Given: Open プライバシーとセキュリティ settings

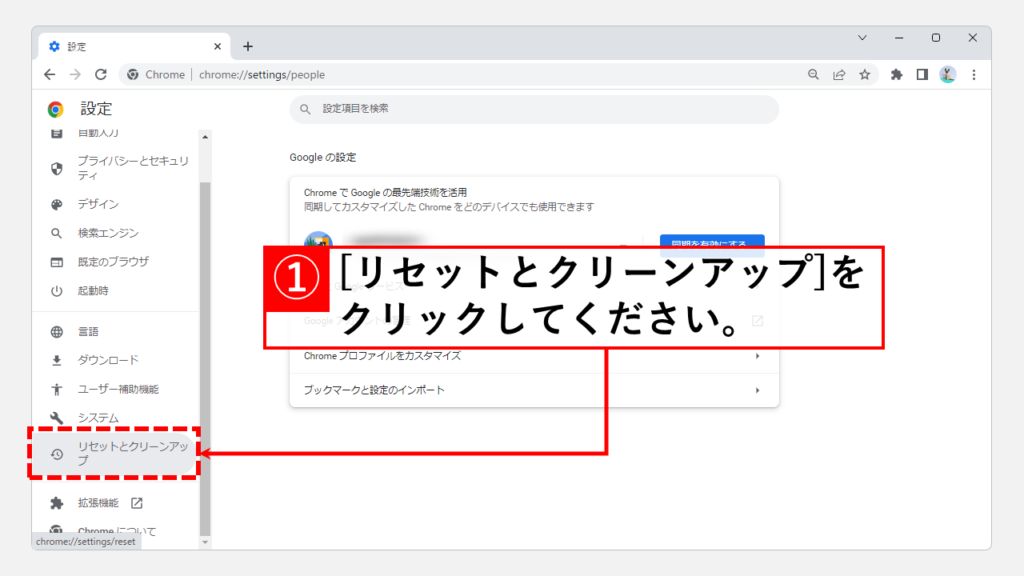Looking at the screenshot, I should [x=116, y=168].
